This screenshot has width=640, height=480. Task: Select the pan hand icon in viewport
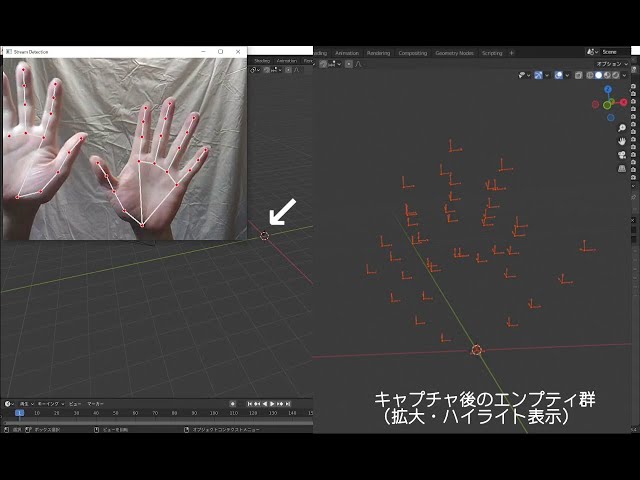(622, 141)
